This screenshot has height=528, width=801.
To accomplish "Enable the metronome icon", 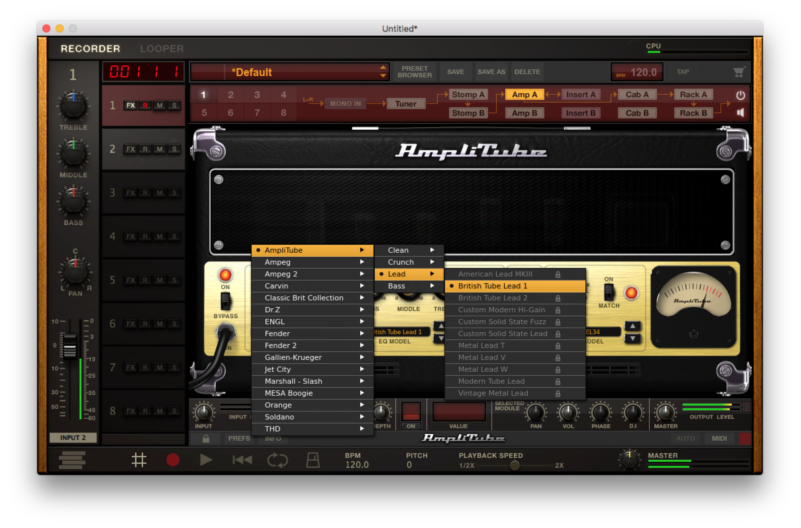I will pos(313,460).
